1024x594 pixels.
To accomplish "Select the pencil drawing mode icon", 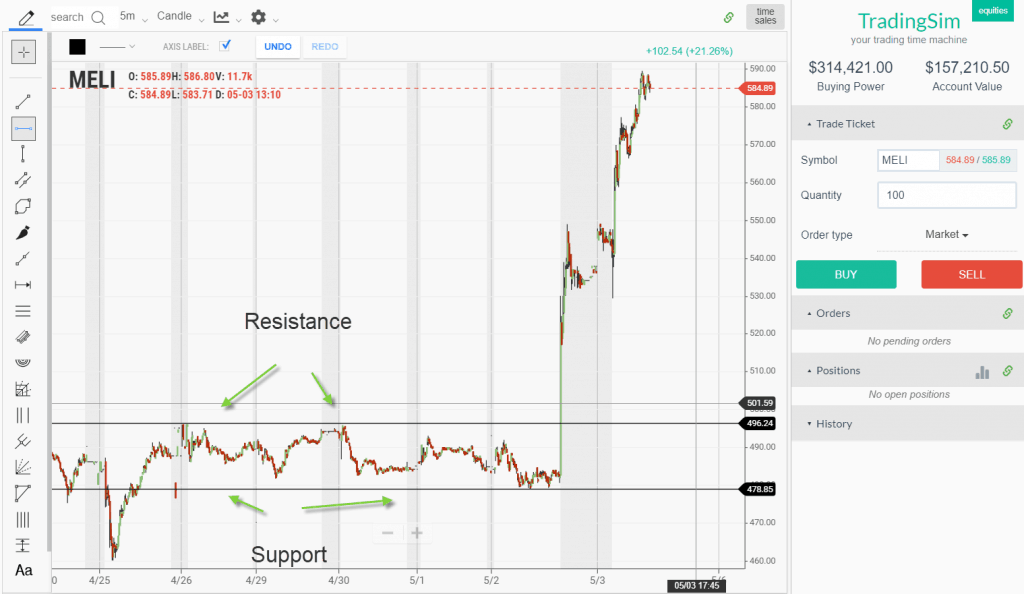I will pos(24,16).
